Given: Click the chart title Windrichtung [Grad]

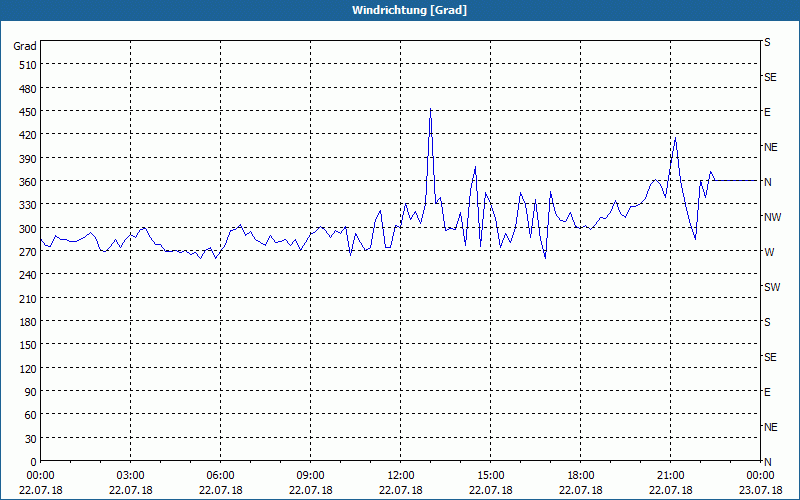Looking at the screenshot, I should tap(409, 10).
